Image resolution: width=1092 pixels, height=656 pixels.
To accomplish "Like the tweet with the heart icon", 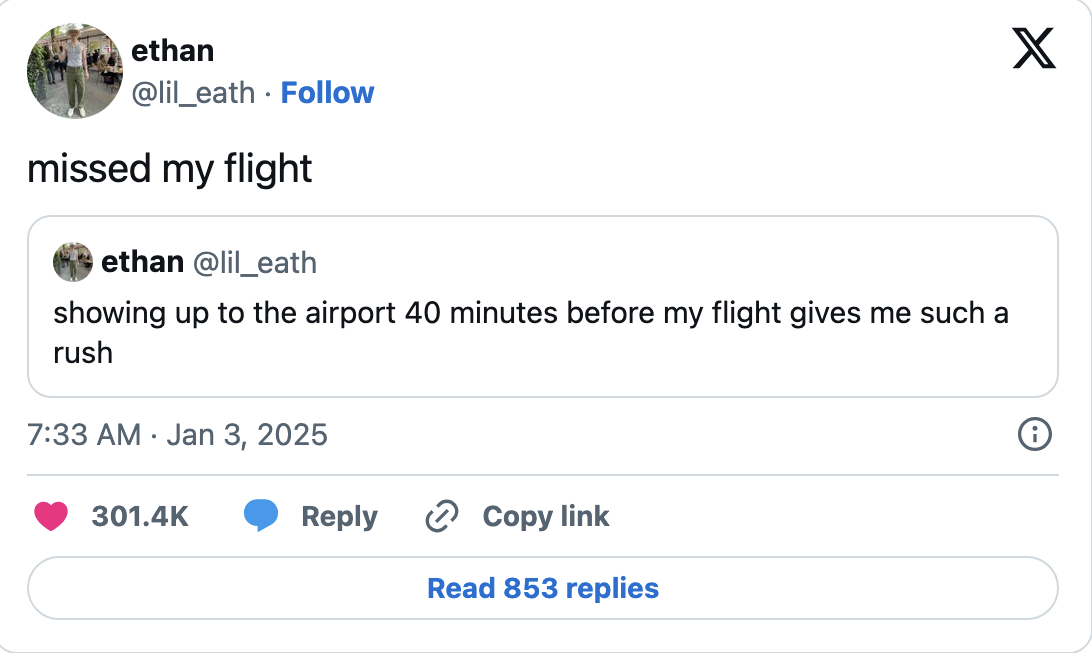I will pos(51,516).
